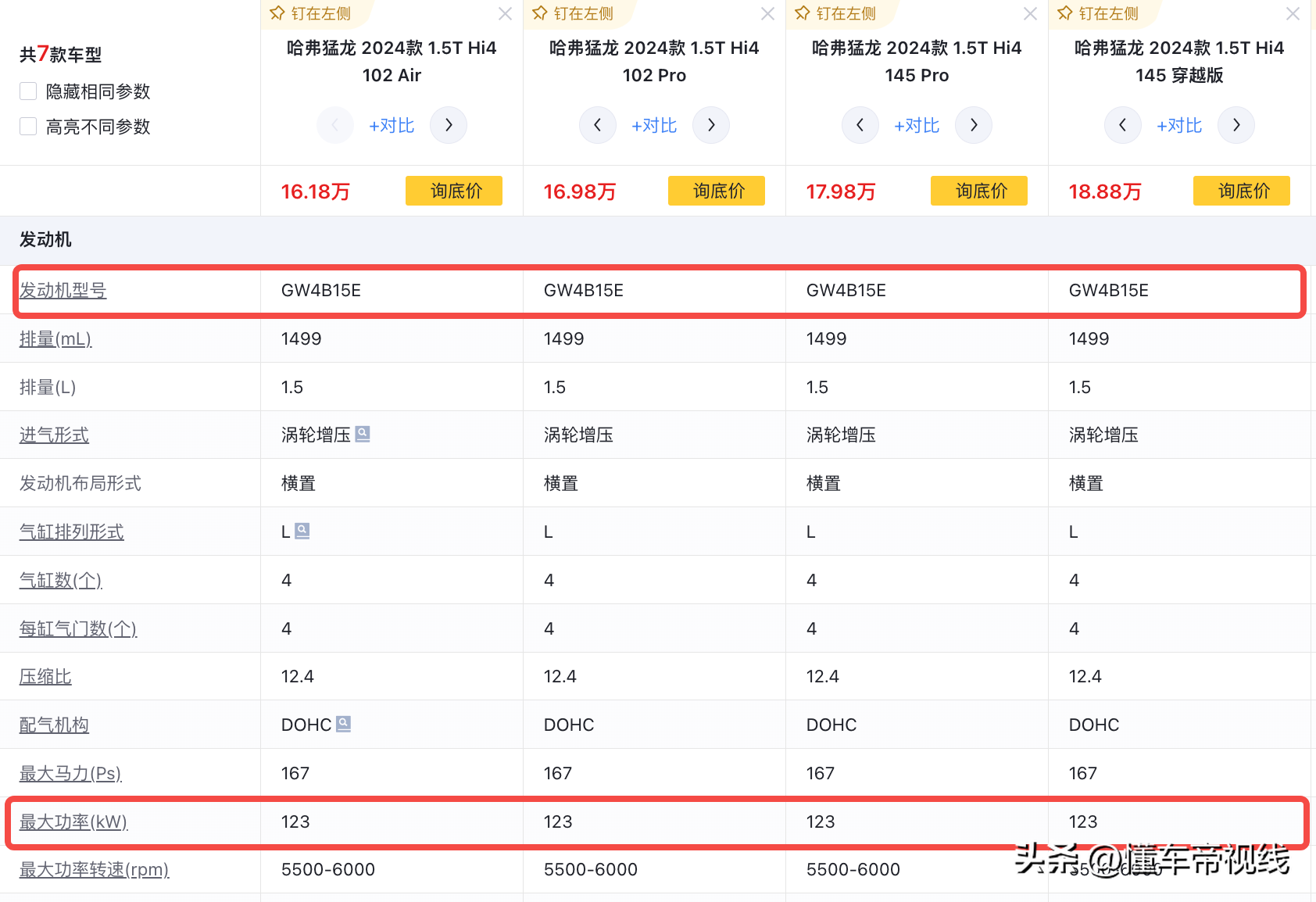Screen dimensions: 1316x902
Task: Click the 16.18万 price text
Action: point(316,191)
